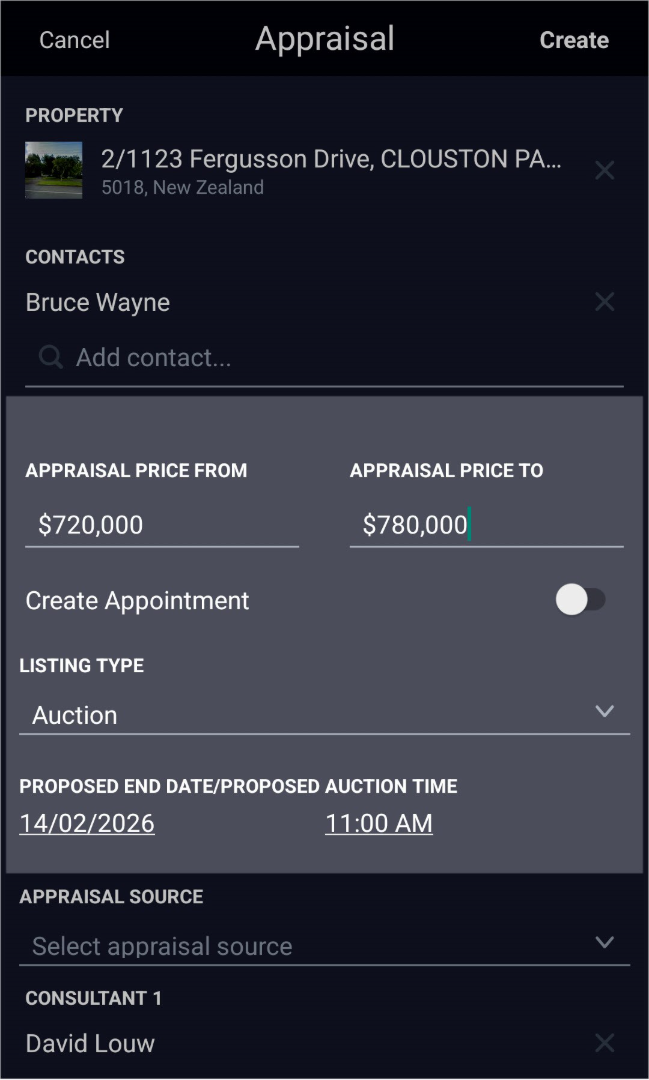649x1080 pixels.
Task: Focus the Add contact search field
Action: point(324,357)
